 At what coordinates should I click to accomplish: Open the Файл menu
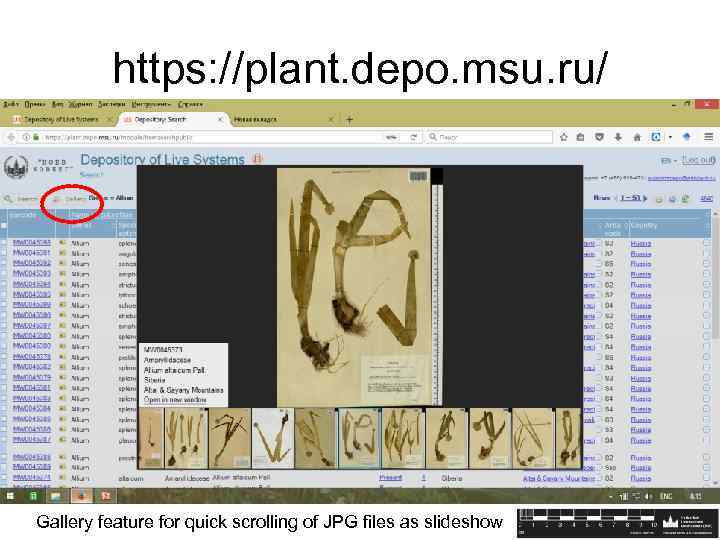point(11,104)
